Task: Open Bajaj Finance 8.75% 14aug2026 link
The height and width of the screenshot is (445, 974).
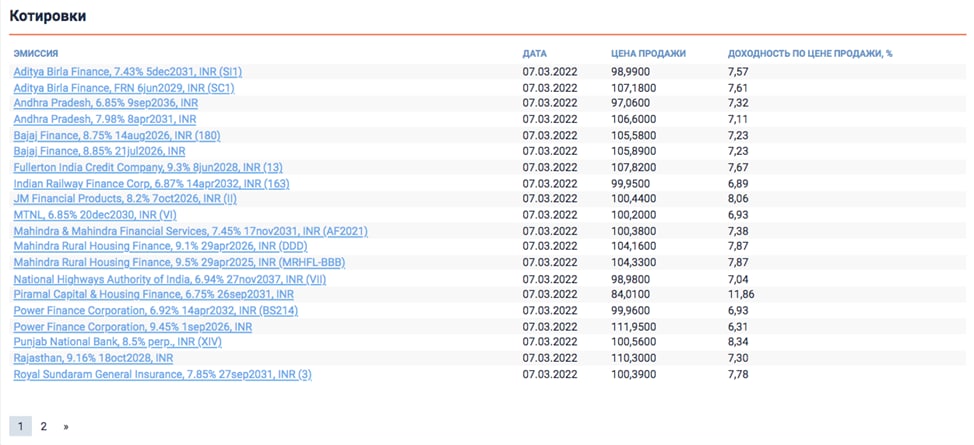Action: [x=117, y=135]
